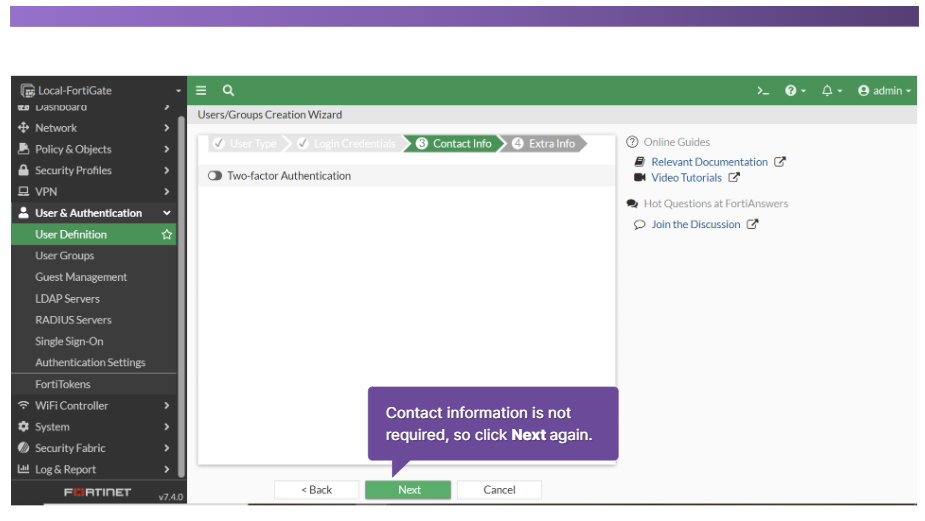Click external link icon beside Video Tutorials

(734, 177)
